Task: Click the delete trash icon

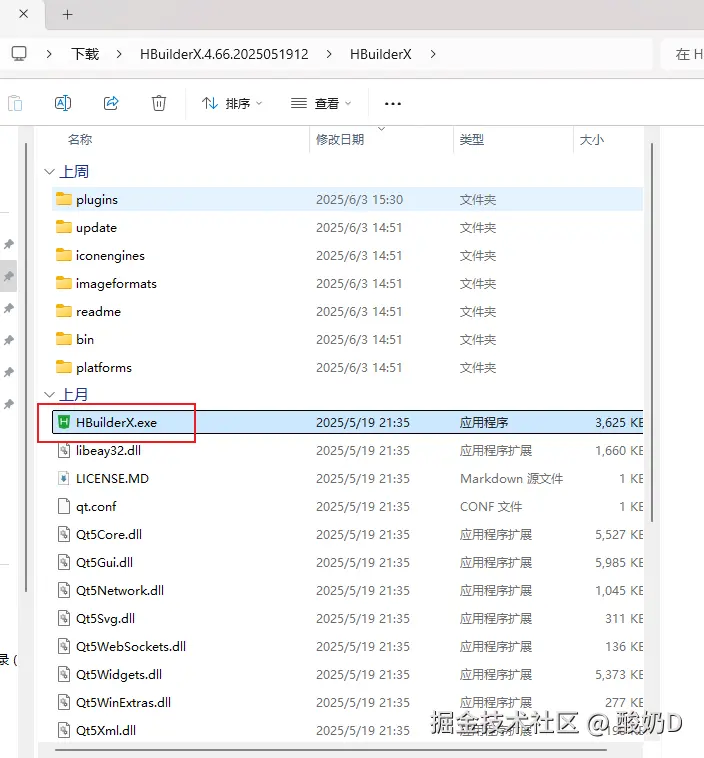Action: (159, 103)
